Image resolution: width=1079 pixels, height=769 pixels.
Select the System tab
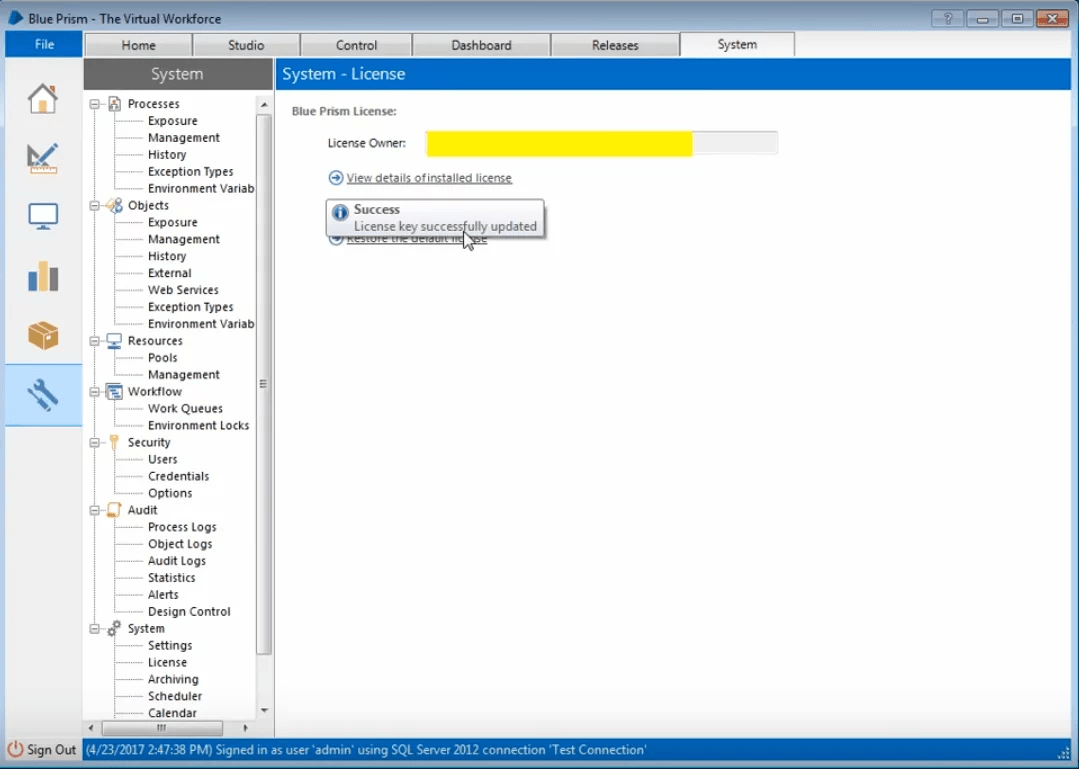(x=737, y=44)
